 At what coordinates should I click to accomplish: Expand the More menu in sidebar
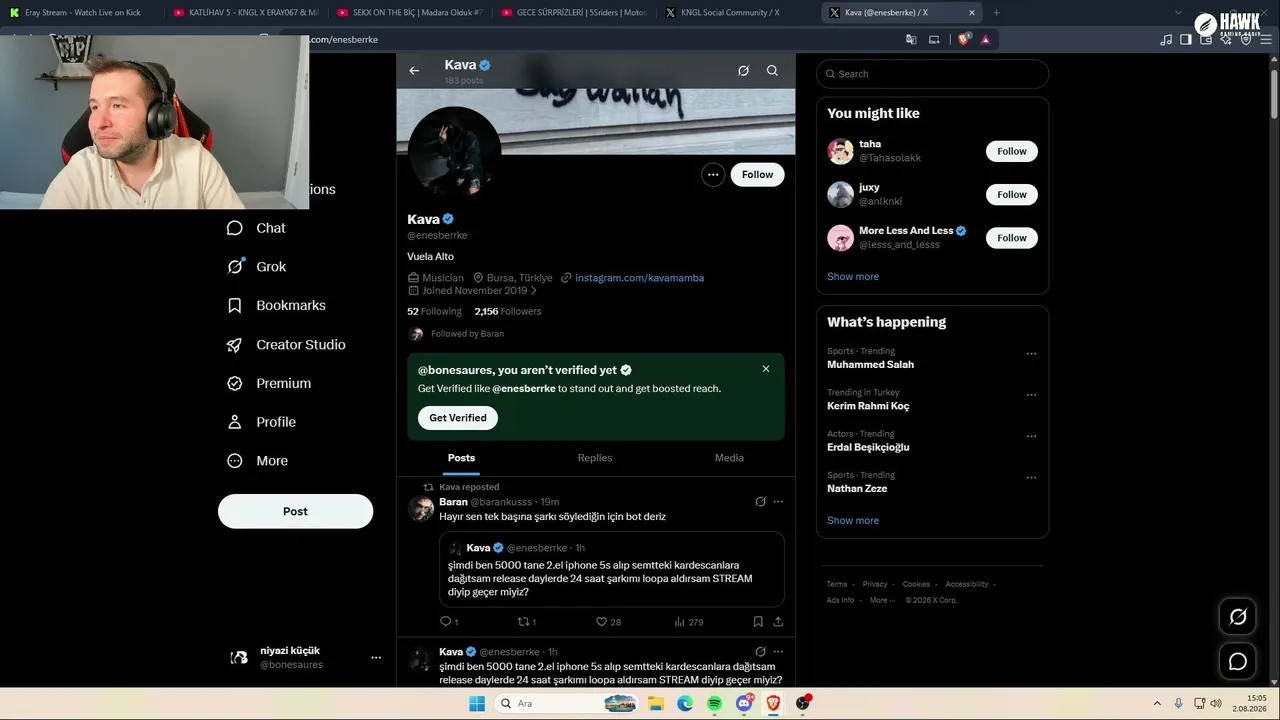pos(258,461)
